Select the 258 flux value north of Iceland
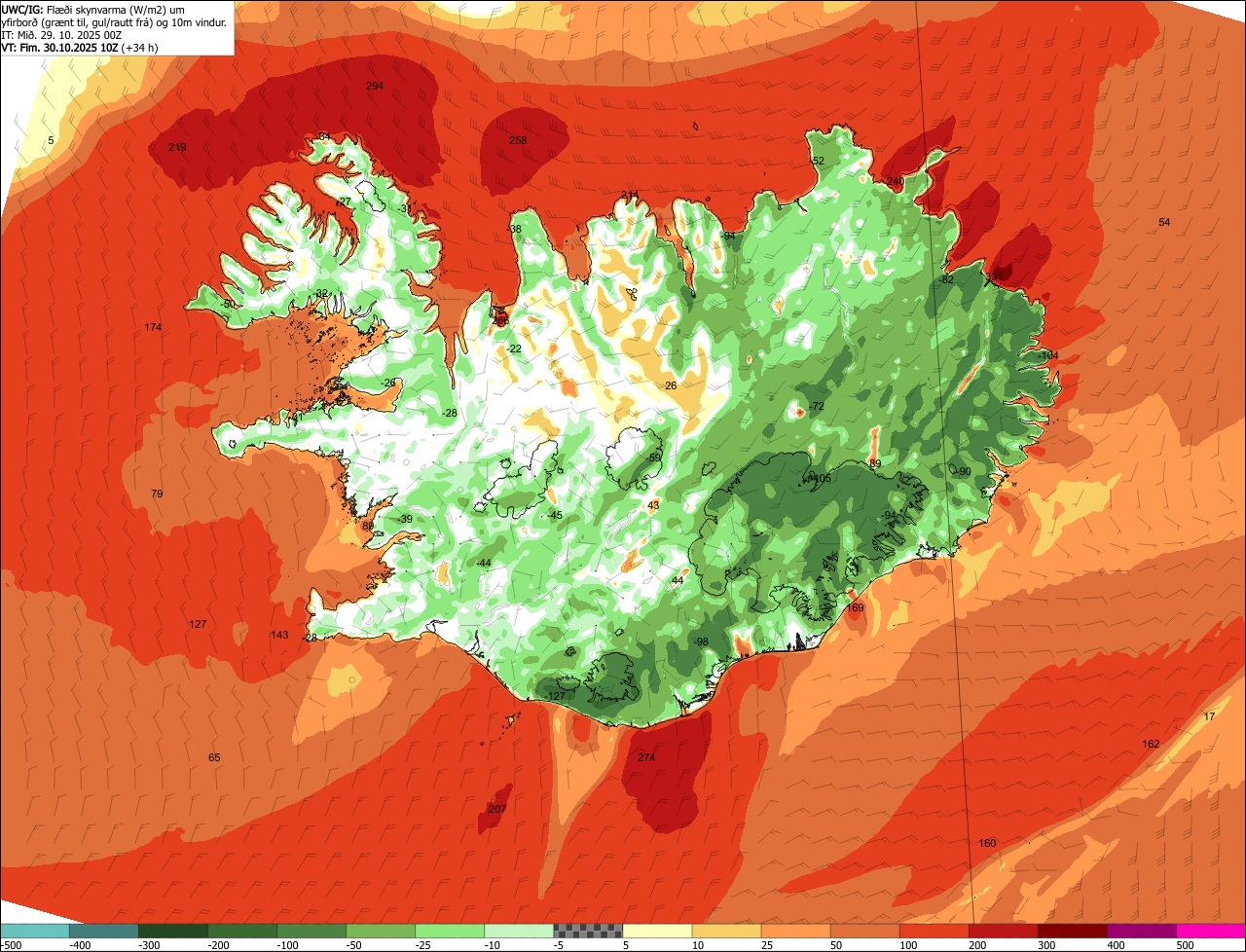The image size is (1246, 952). point(518,140)
